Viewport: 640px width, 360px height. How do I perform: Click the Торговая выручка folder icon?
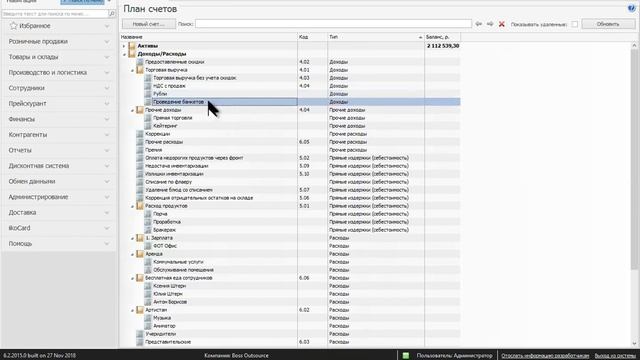tap(140, 70)
